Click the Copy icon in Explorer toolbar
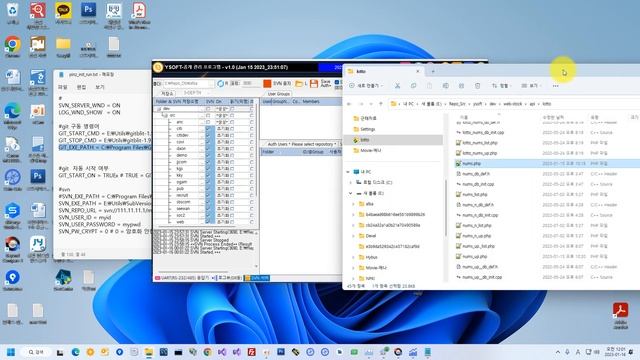Screen dimensions: 640x360 pos(413,86)
